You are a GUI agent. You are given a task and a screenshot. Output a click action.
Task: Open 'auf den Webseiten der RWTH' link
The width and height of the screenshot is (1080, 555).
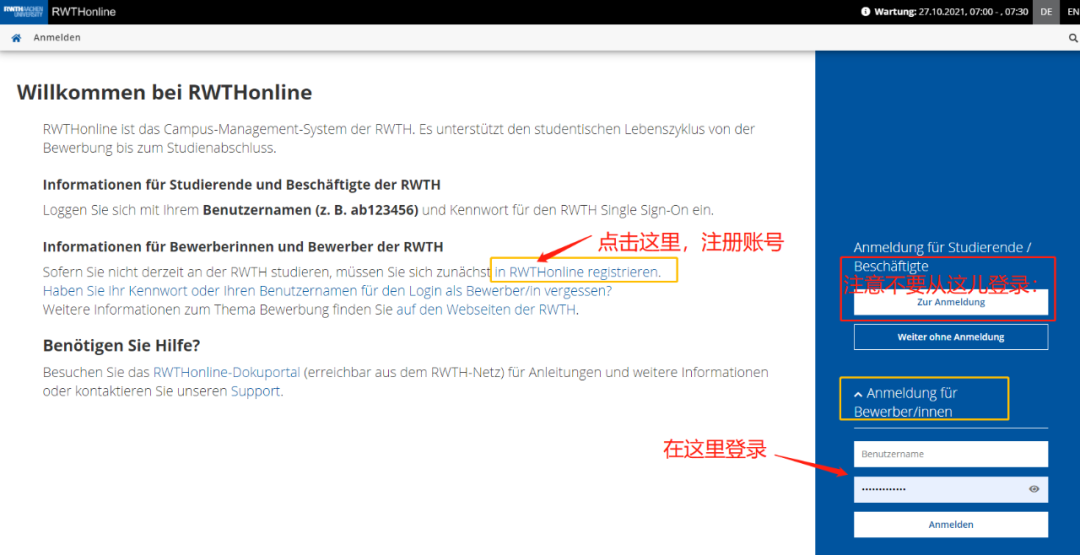[x=486, y=309]
